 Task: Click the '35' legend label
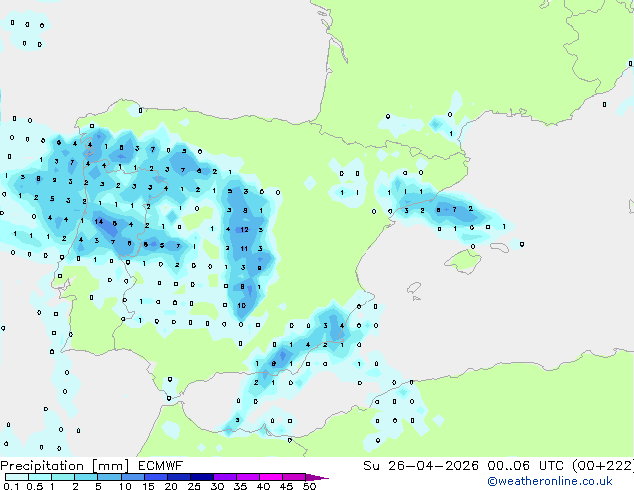(240, 486)
